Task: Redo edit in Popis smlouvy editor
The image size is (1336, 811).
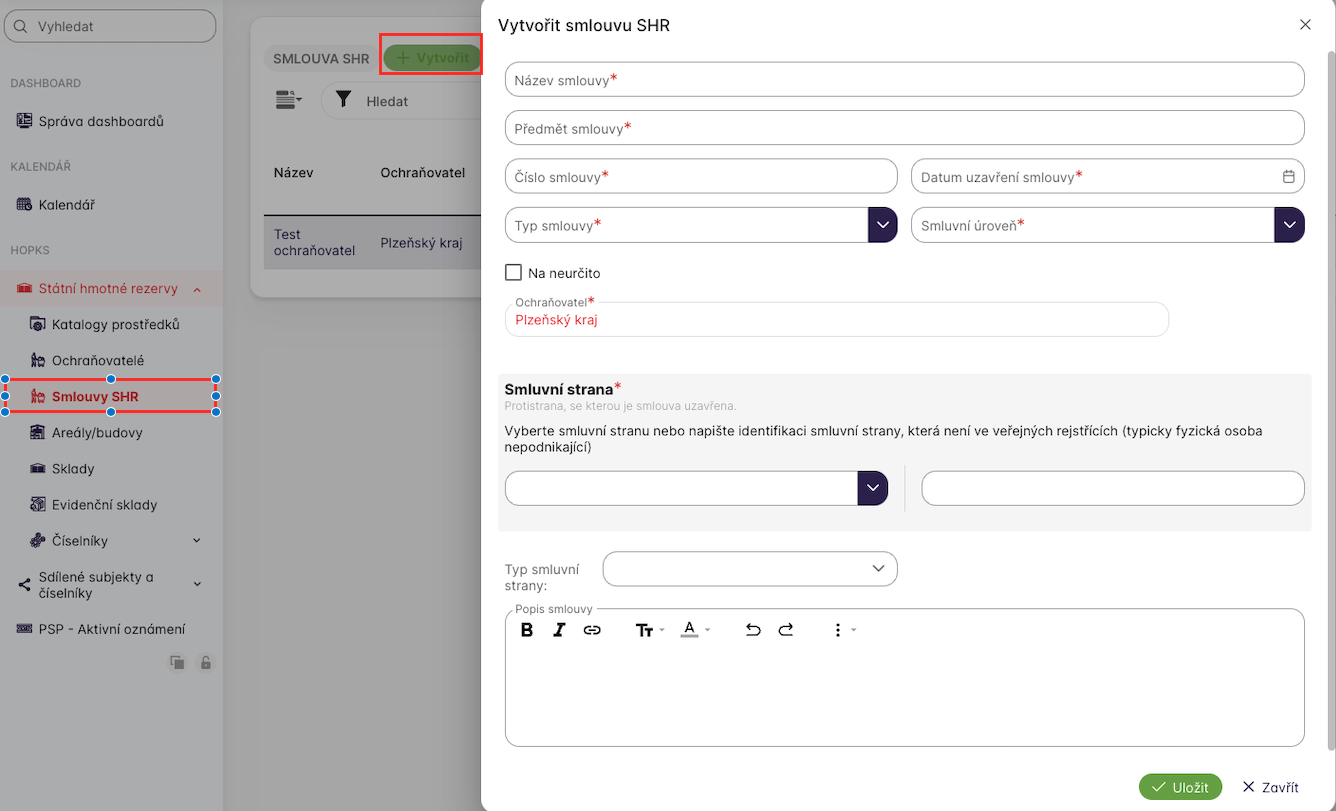Action: point(786,630)
